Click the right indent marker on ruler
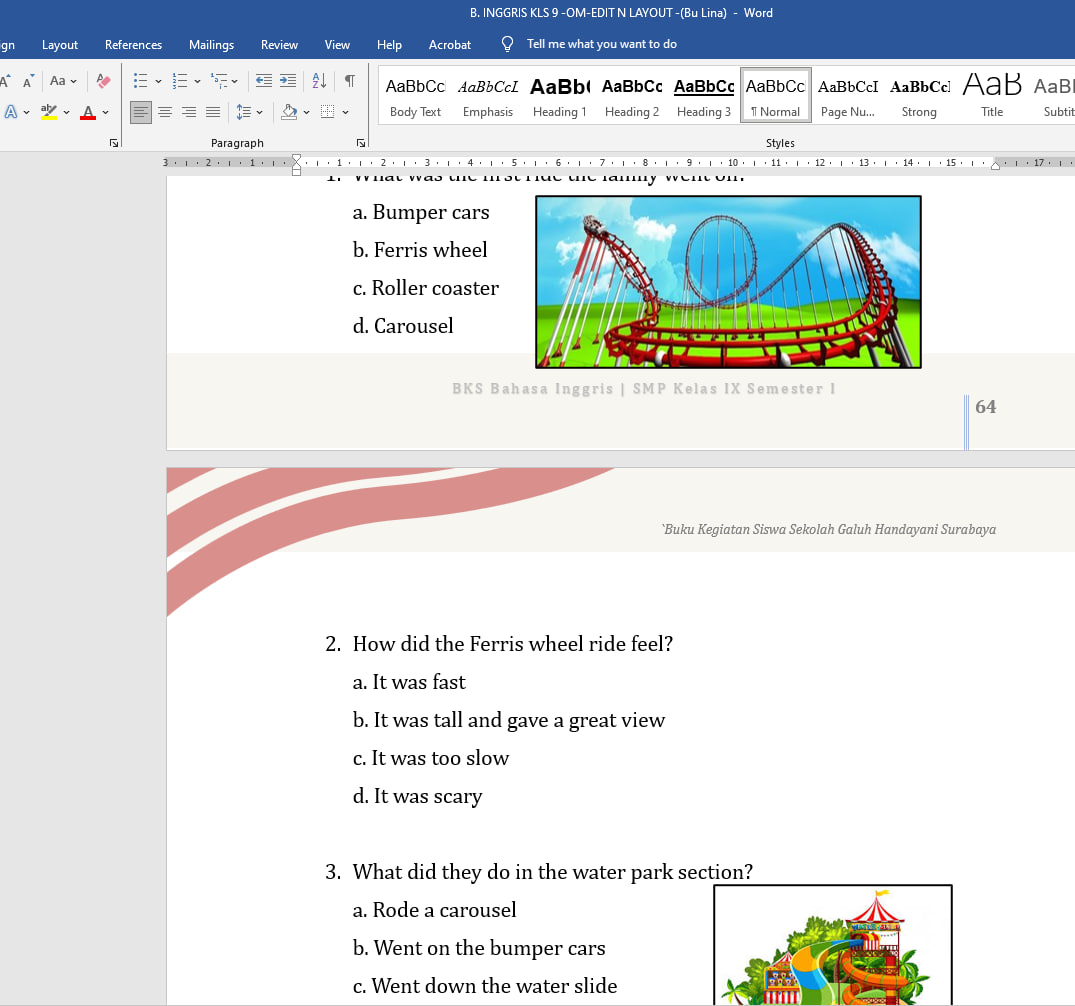1075x1006 pixels. pos(995,165)
